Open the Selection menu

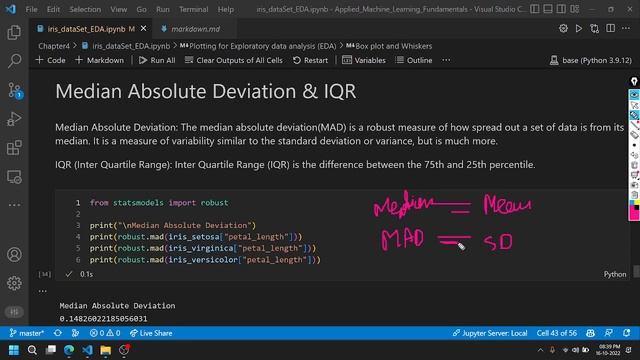85,9
